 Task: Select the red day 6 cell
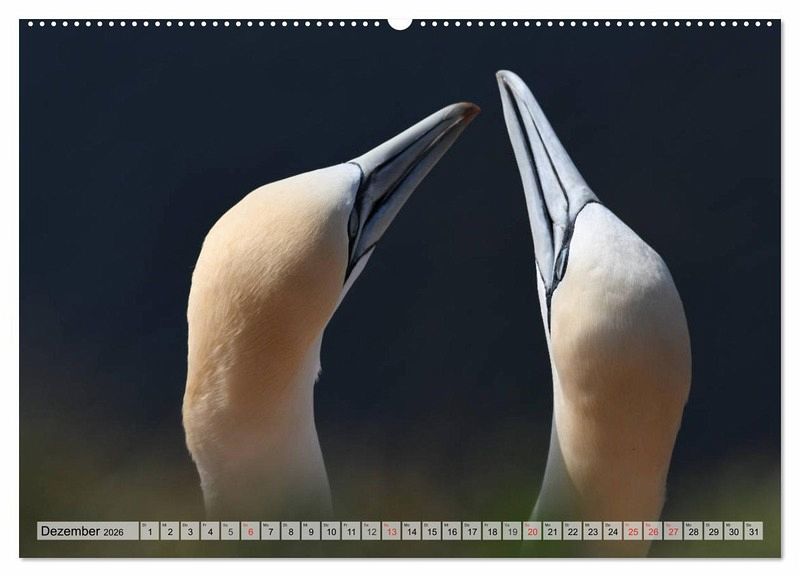pyautogui.click(x=251, y=531)
